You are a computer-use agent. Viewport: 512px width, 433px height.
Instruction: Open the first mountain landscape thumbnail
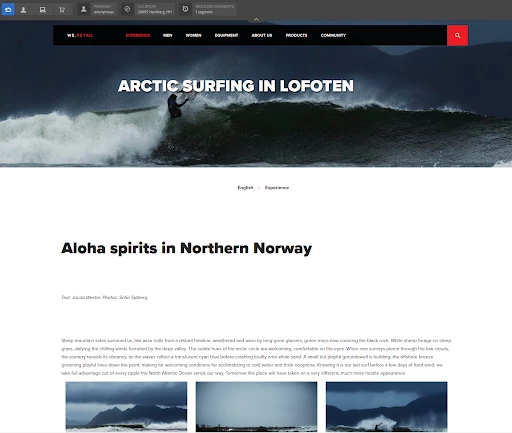[126, 406]
